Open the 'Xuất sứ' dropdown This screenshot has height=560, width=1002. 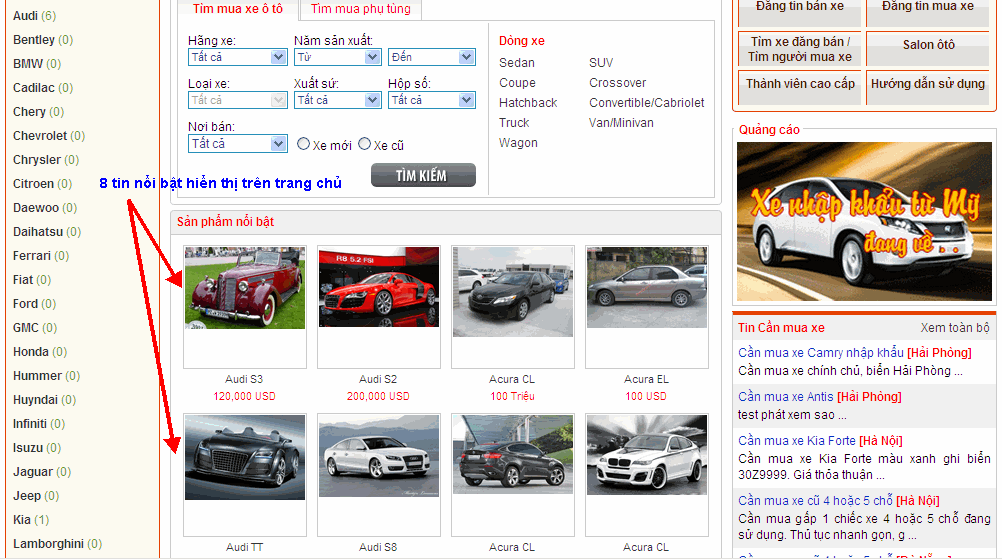tap(337, 100)
